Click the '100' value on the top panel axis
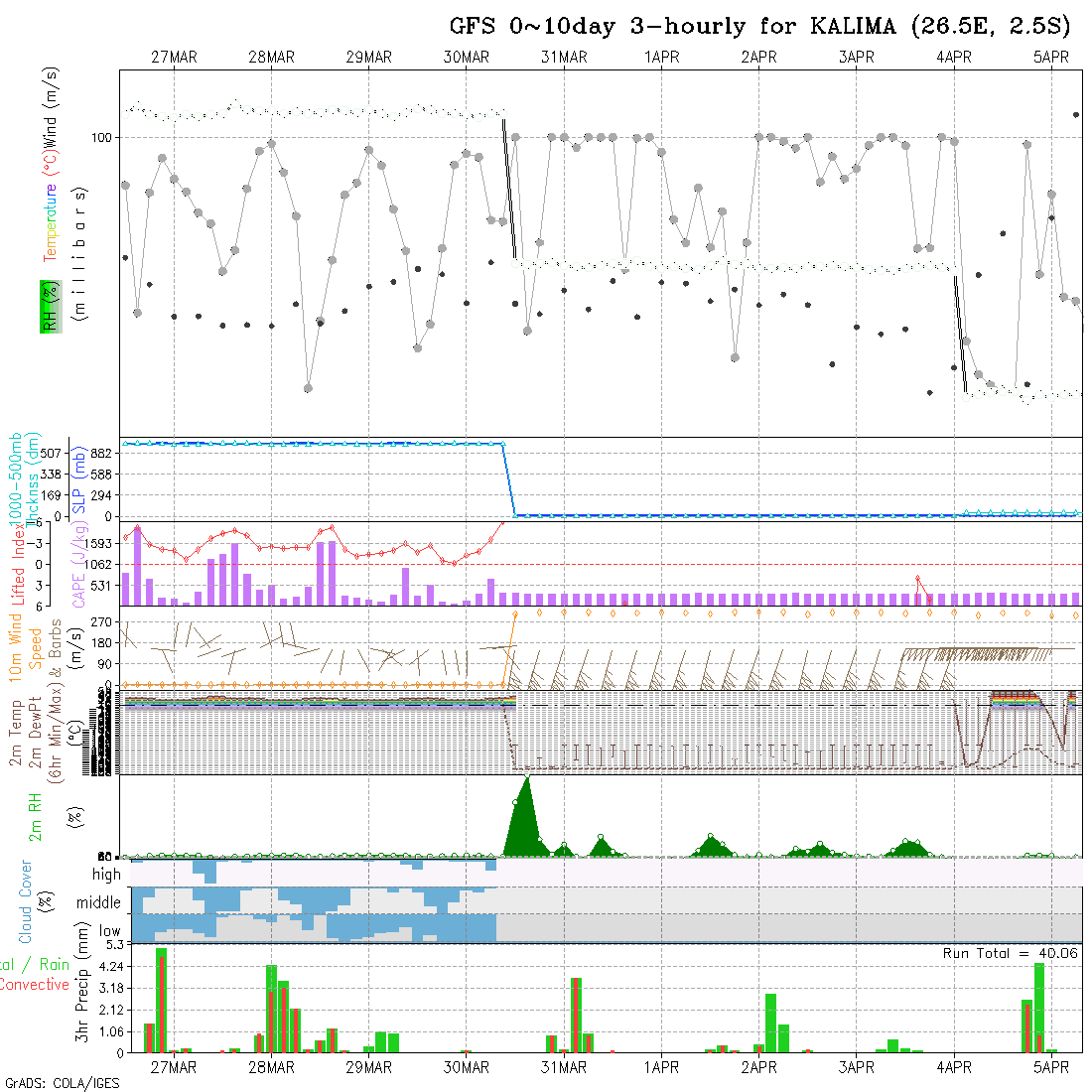 pyautogui.click(x=101, y=138)
